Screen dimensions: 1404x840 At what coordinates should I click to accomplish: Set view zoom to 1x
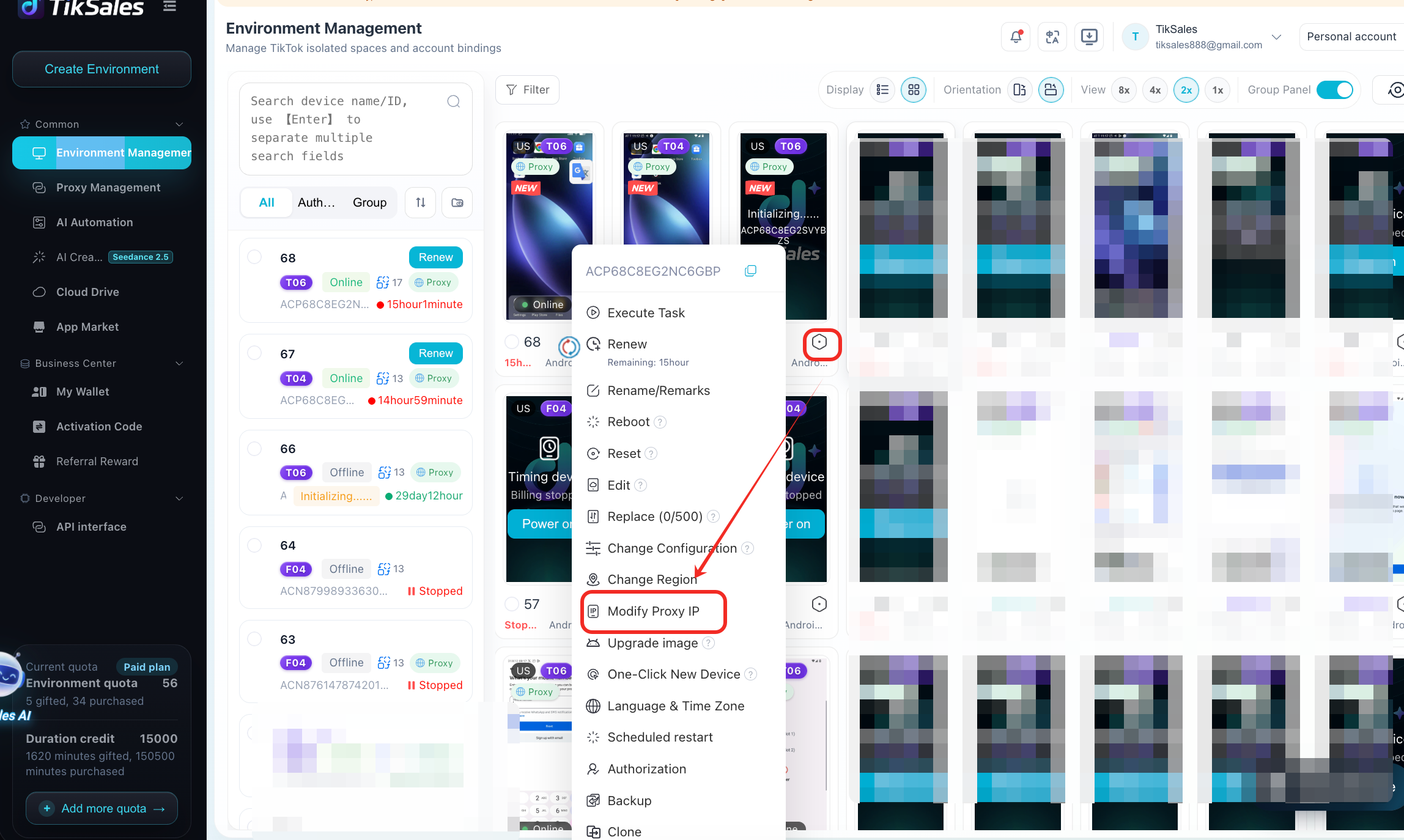pos(1217,90)
